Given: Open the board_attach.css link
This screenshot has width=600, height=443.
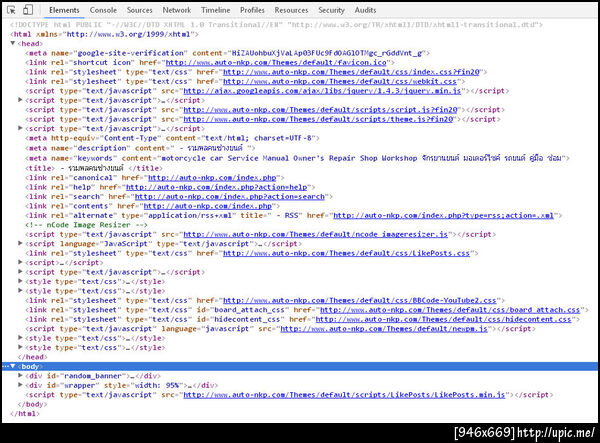Looking at the screenshot, I should (x=450, y=310).
